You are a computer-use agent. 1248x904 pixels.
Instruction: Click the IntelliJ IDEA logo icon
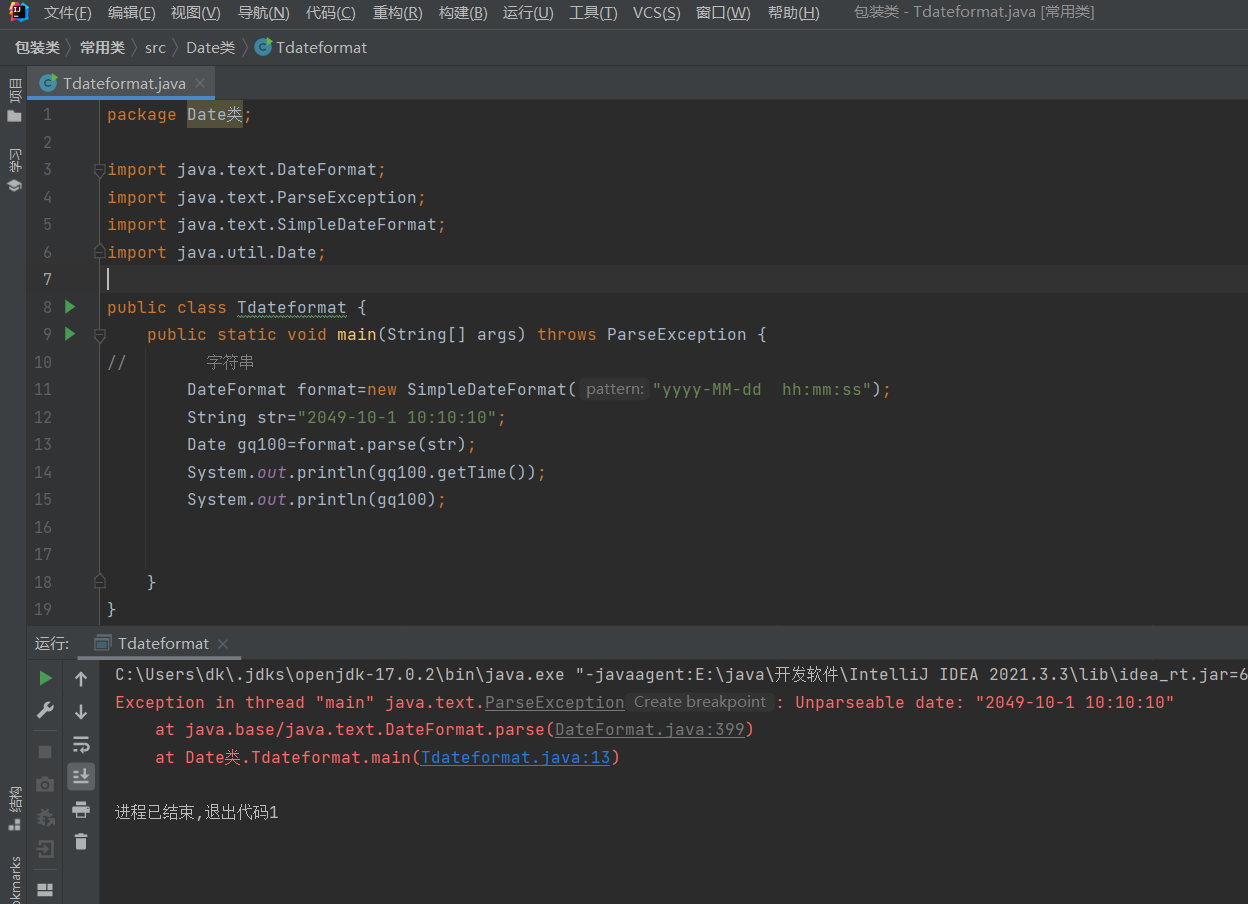pos(19,12)
